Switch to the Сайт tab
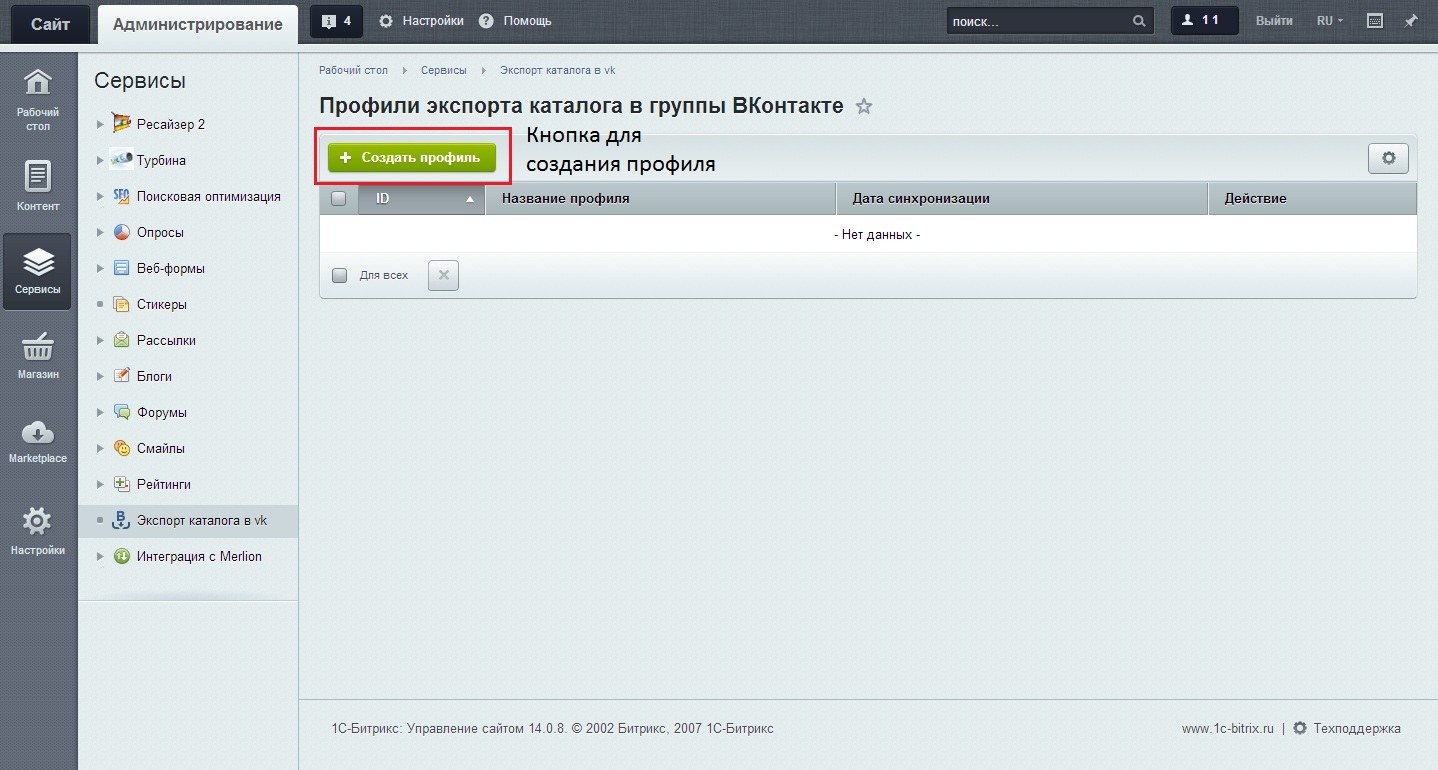Screen dimensions: 1438x770 [x=49, y=22]
